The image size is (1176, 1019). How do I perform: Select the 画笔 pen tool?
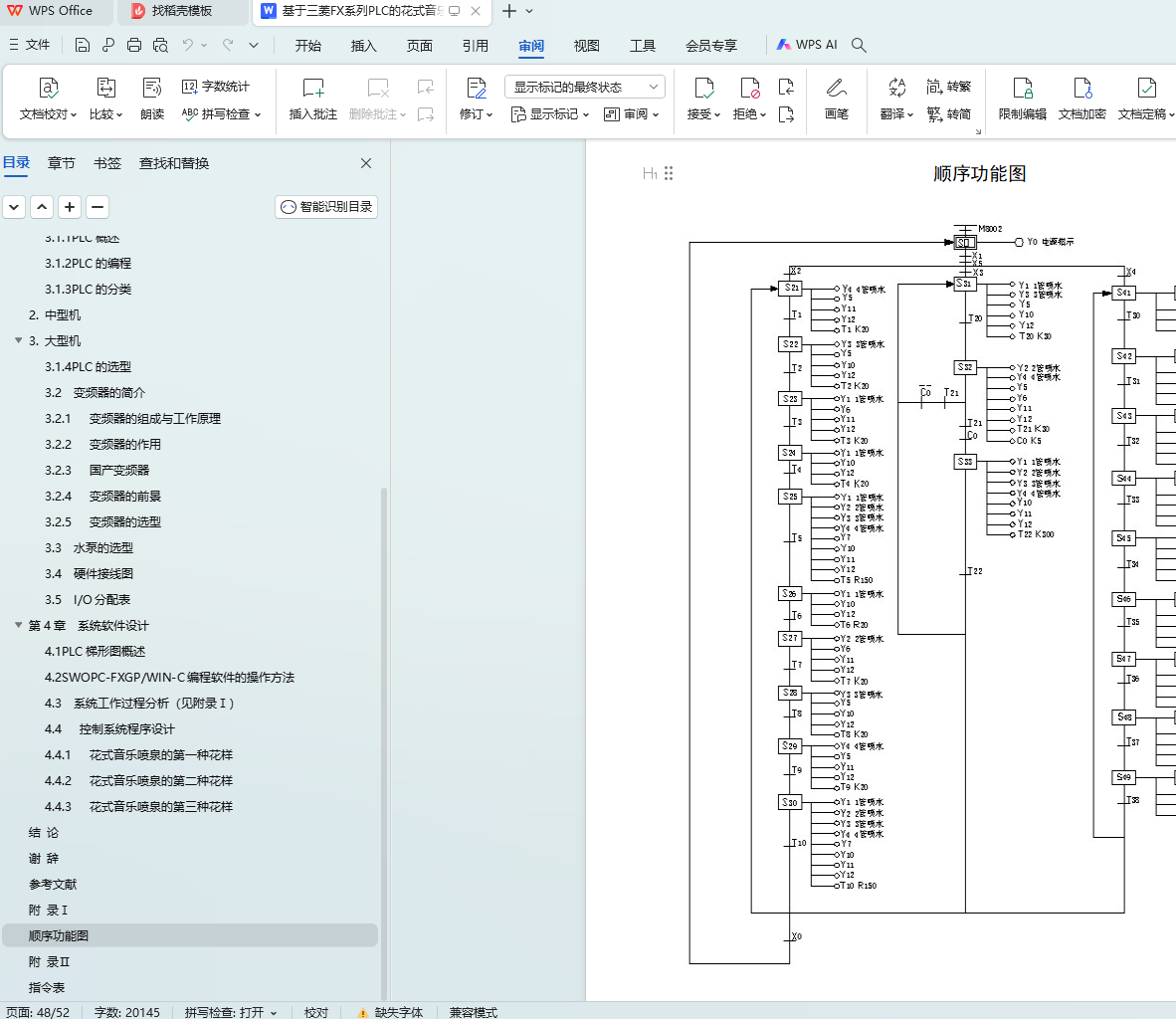click(837, 99)
